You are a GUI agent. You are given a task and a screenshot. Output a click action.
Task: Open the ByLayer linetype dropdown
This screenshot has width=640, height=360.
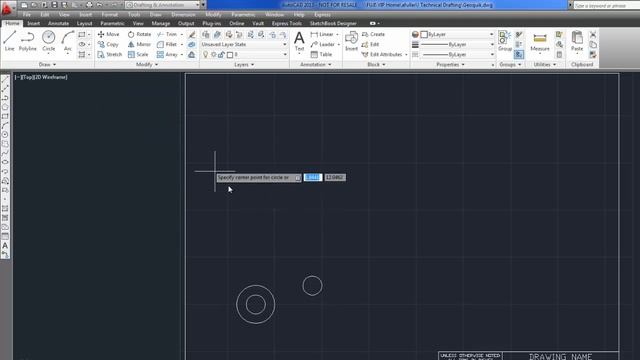(x=458, y=54)
